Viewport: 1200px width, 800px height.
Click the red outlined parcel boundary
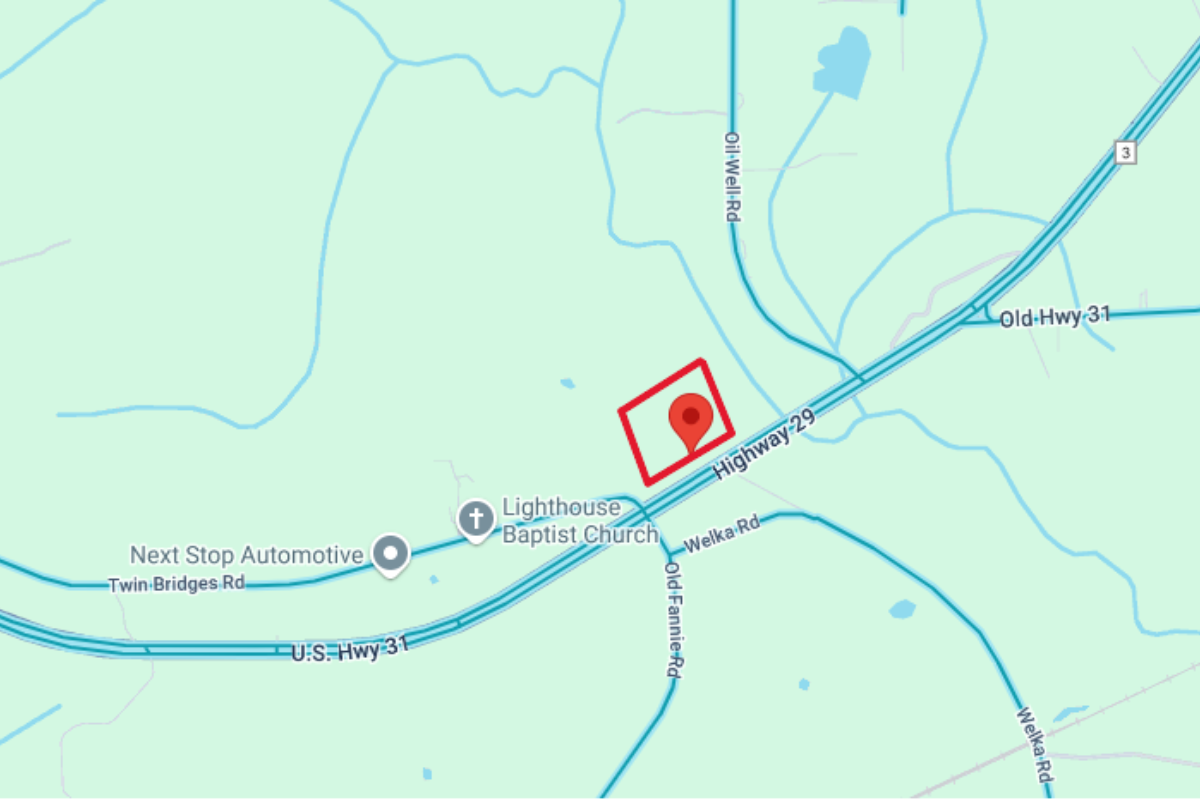[x=677, y=423]
